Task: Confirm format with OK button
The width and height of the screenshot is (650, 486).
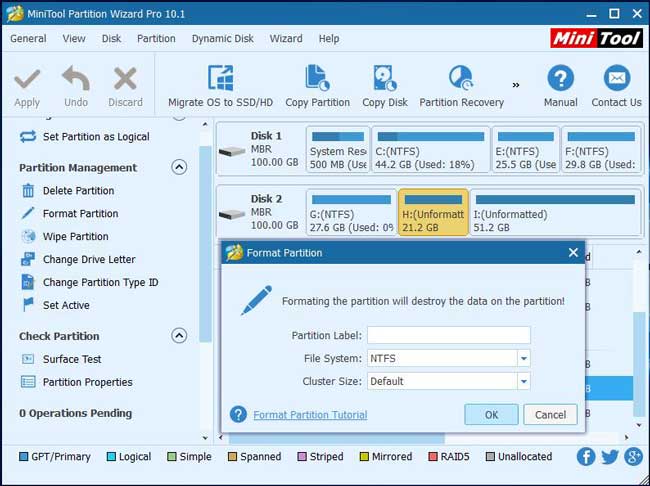Action: 491,415
